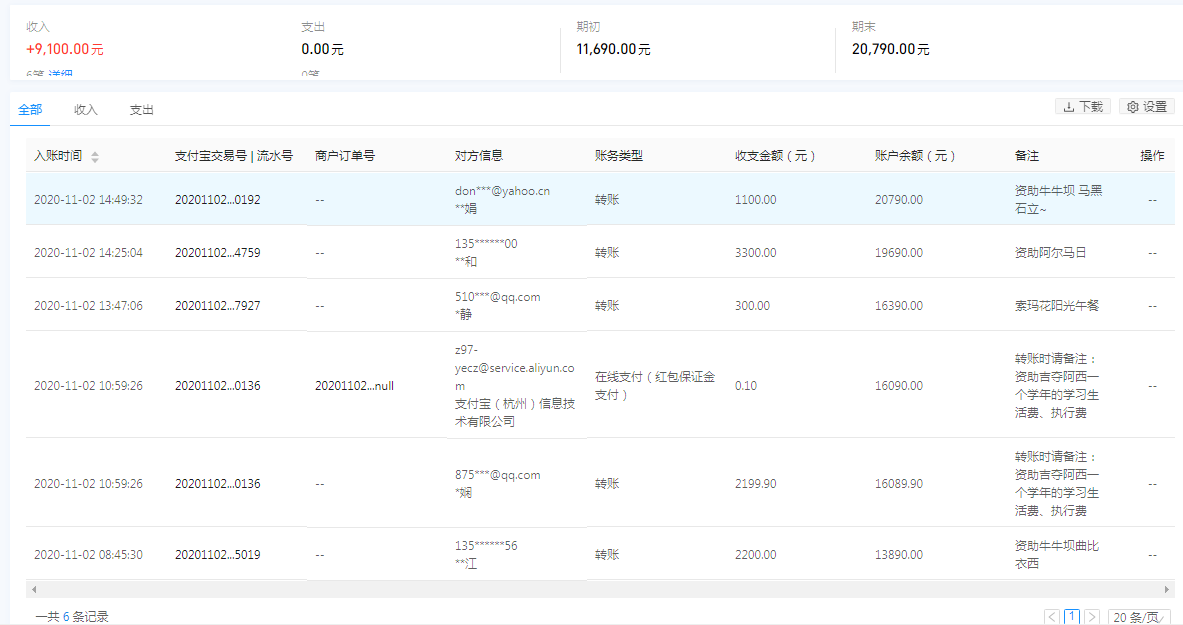Open 设置 settings with gear icon
1183x625 pixels.
point(1147,107)
